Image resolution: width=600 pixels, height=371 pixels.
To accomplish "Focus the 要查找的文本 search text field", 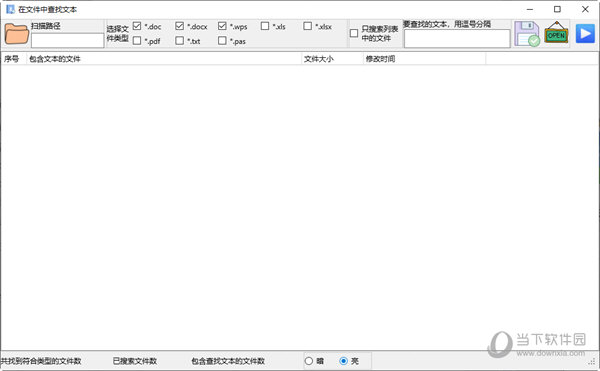I will click(457, 39).
